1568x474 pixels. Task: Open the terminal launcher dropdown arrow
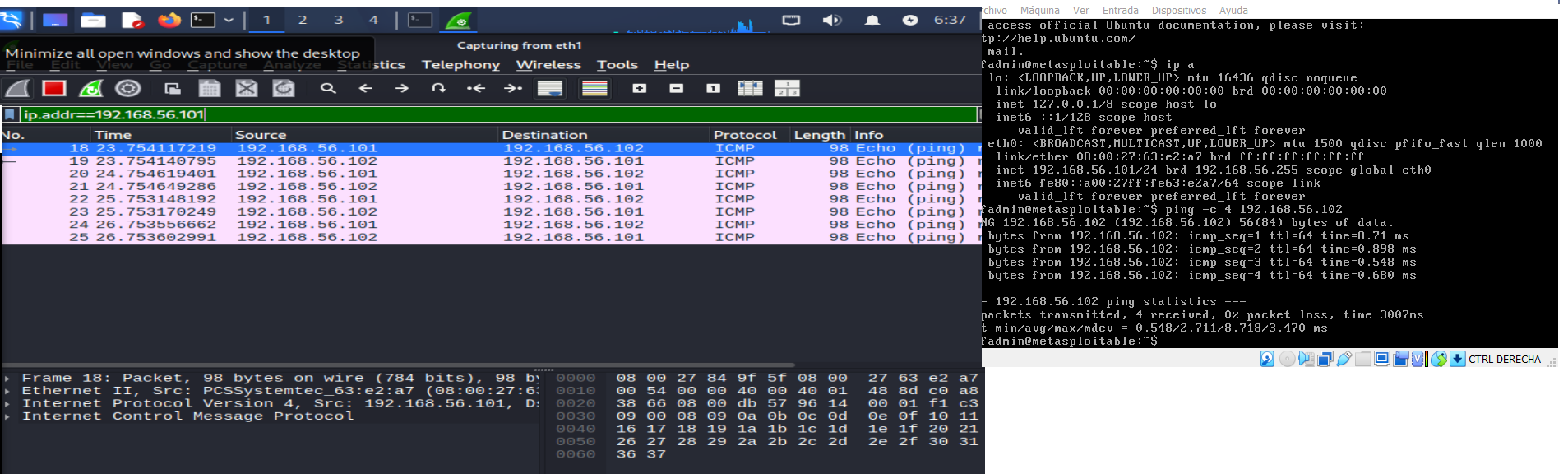pos(229,20)
